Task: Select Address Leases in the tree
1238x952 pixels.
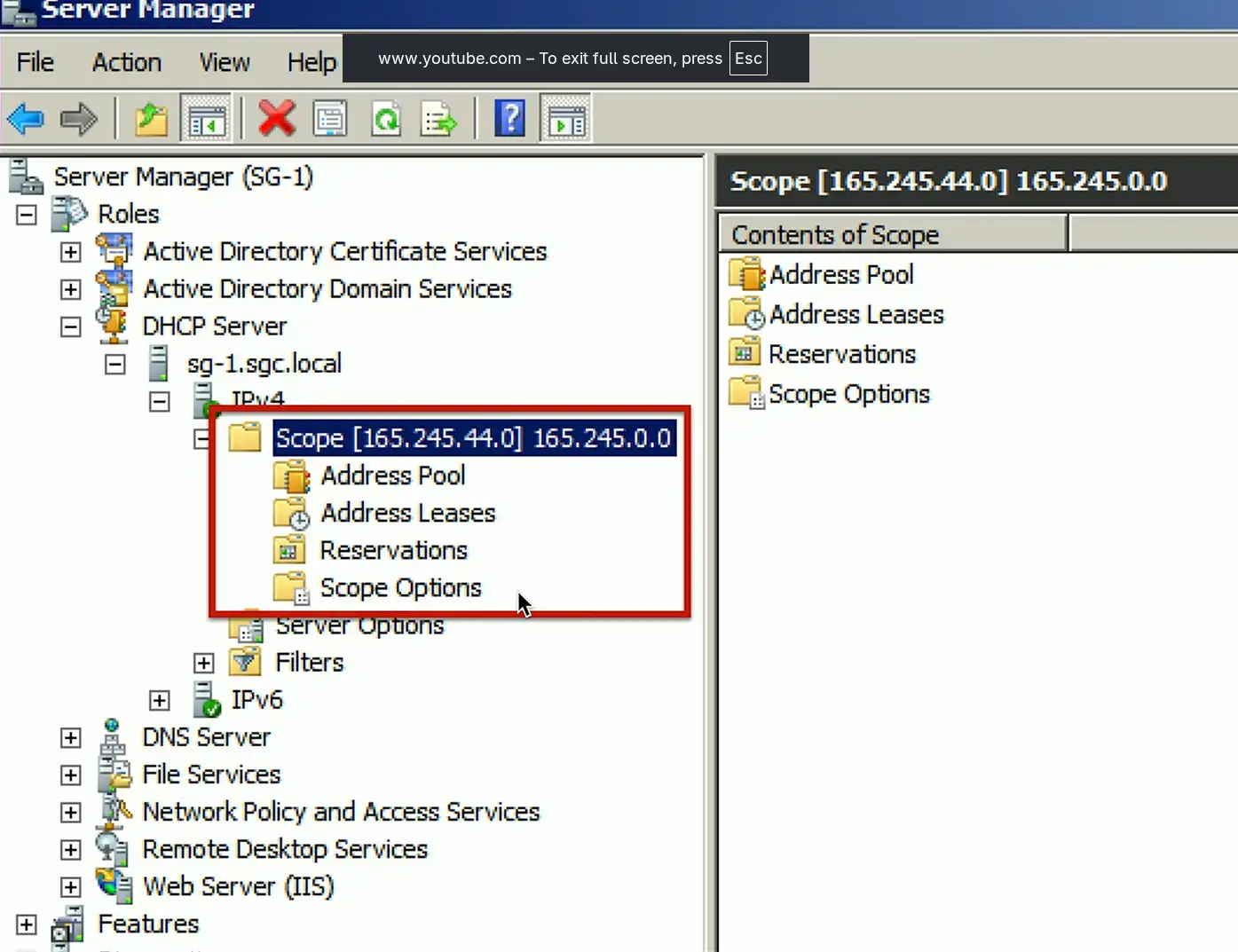Action: pos(407,513)
